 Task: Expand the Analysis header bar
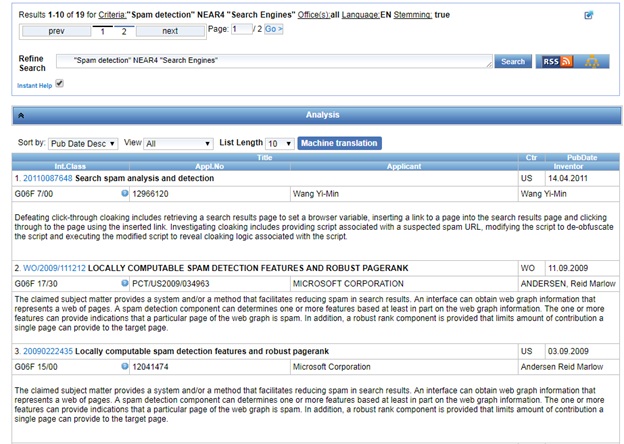[317, 115]
